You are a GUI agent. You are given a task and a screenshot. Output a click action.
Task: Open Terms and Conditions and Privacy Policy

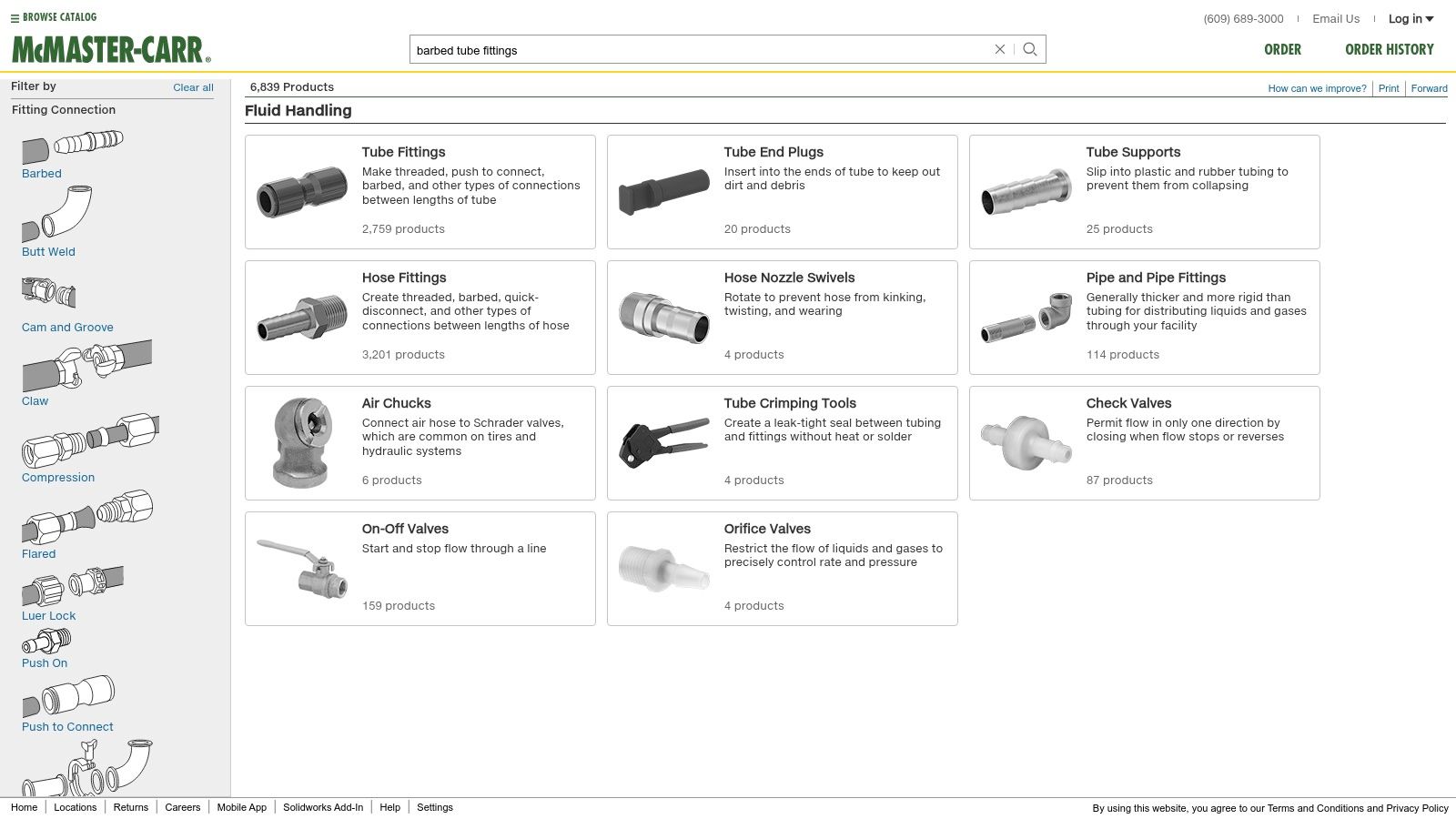coord(1358,808)
